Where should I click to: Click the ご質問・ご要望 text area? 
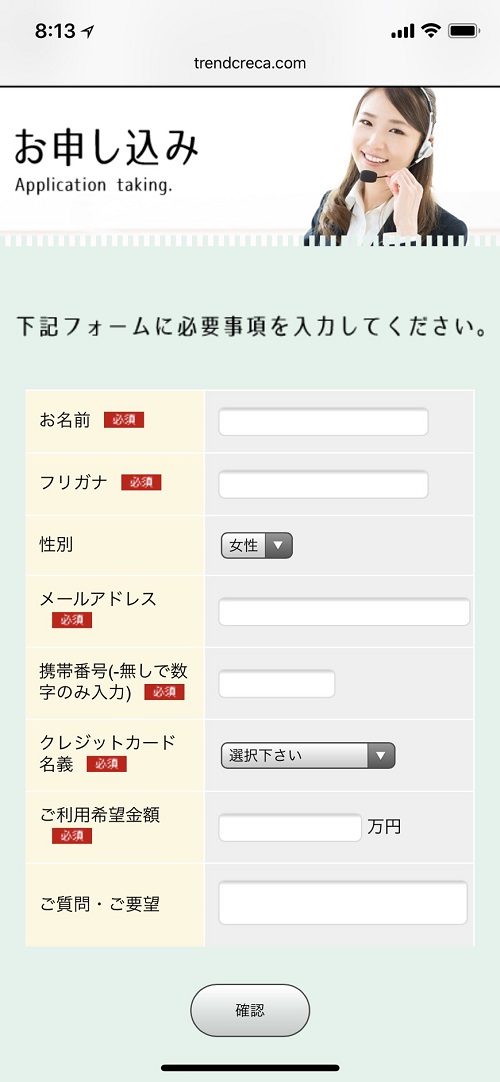point(343,903)
